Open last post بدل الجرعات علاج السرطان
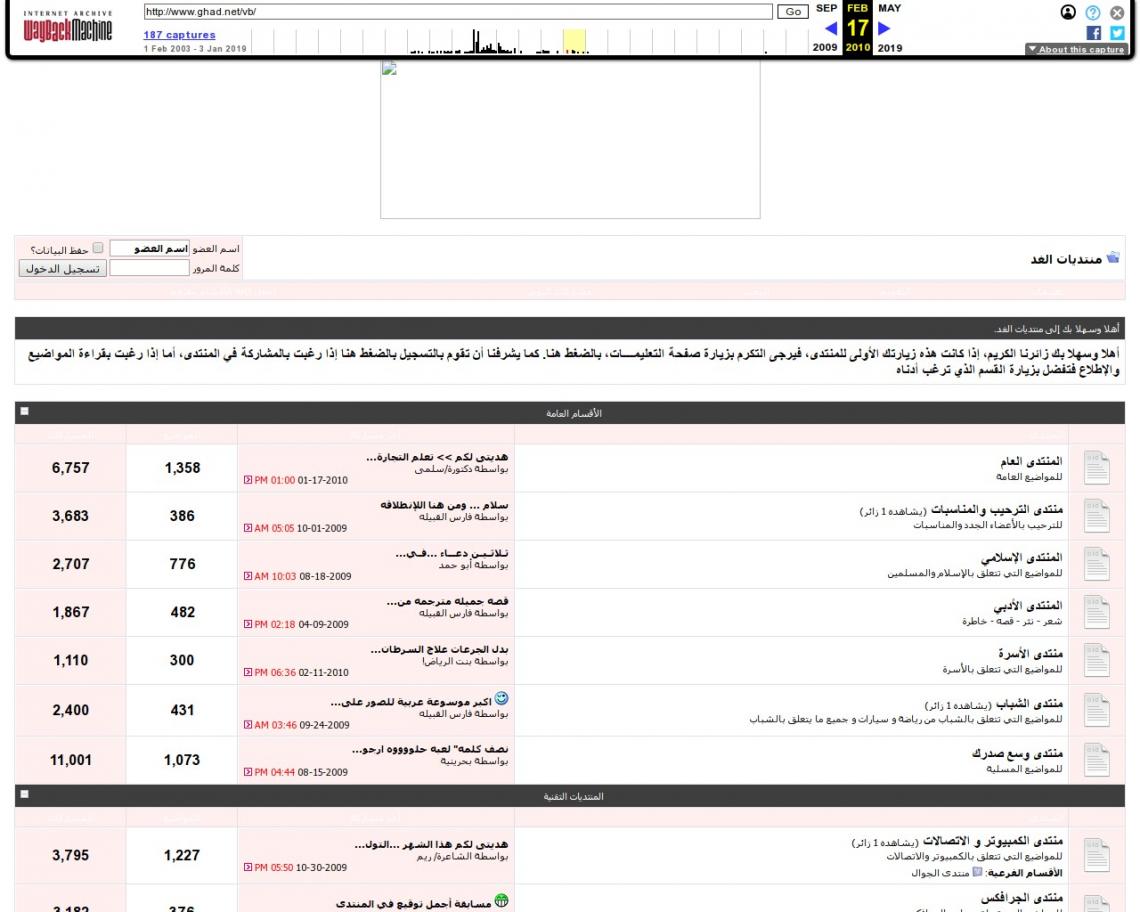The image size is (1140, 912). (x=439, y=649)
